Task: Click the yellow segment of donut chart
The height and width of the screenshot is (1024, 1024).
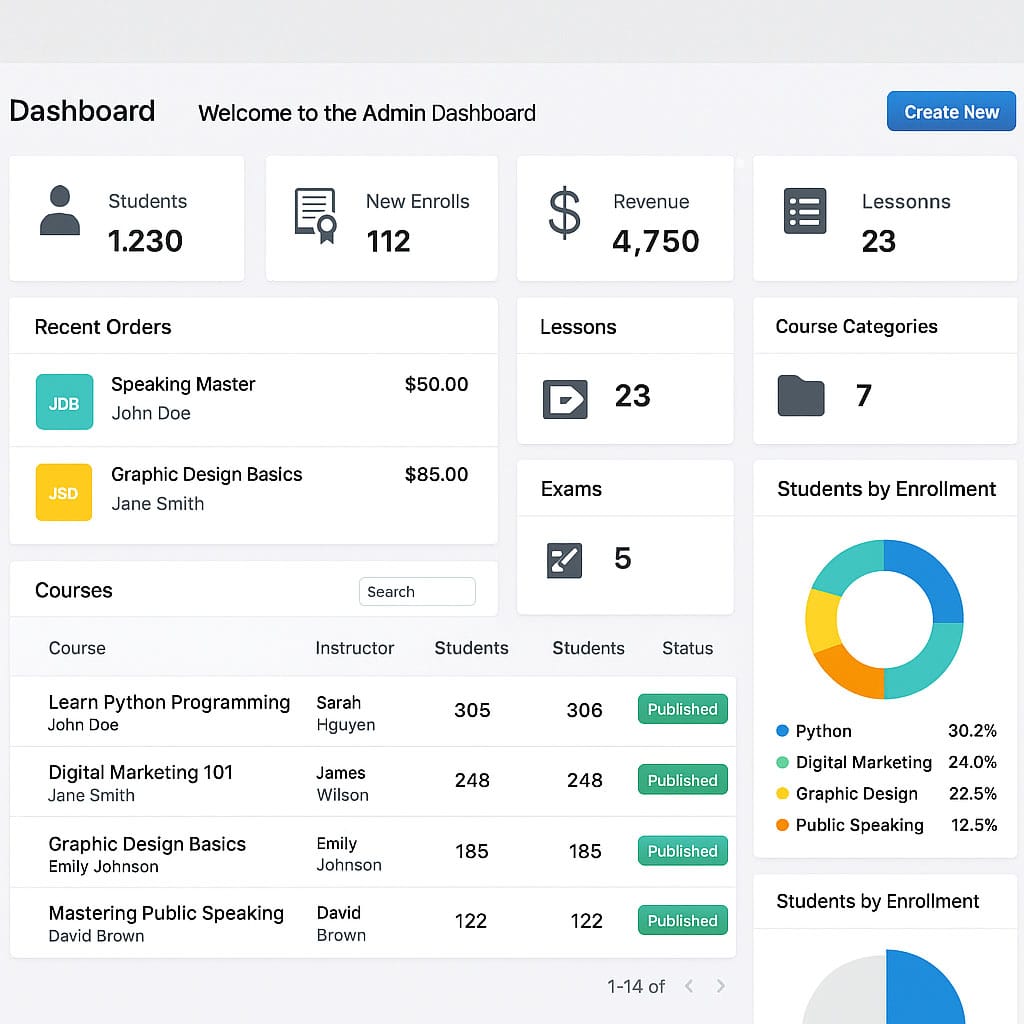Action: pos(822,620)
